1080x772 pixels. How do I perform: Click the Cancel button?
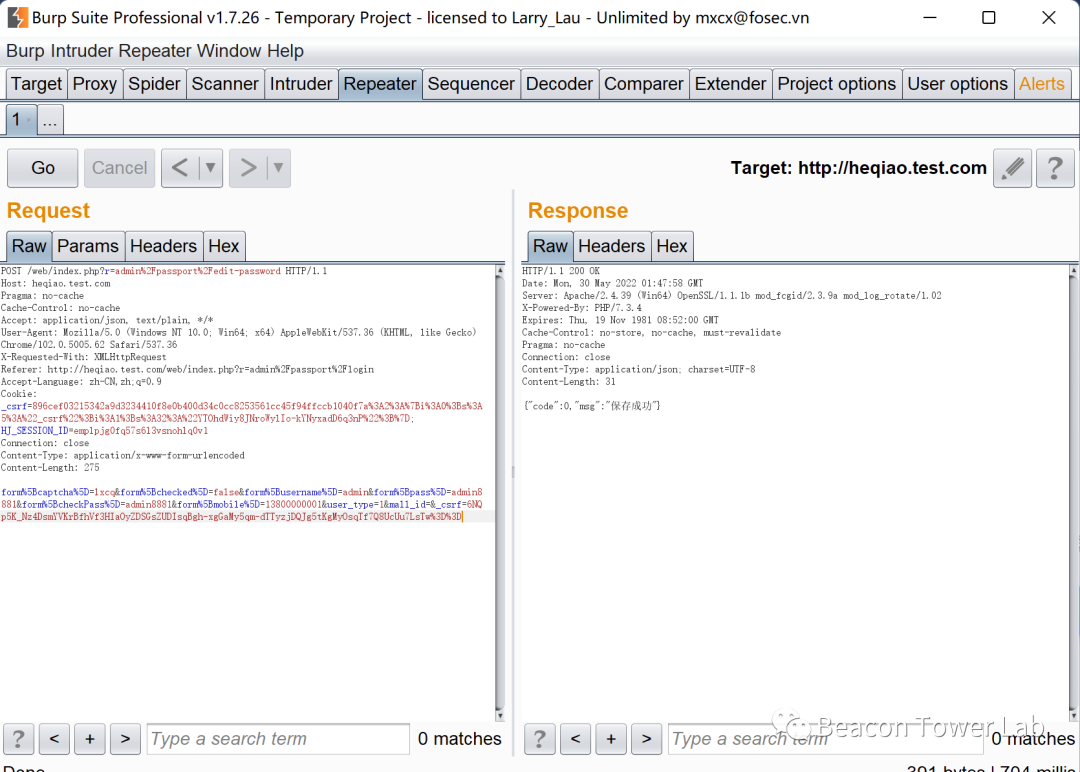(119, 168)
